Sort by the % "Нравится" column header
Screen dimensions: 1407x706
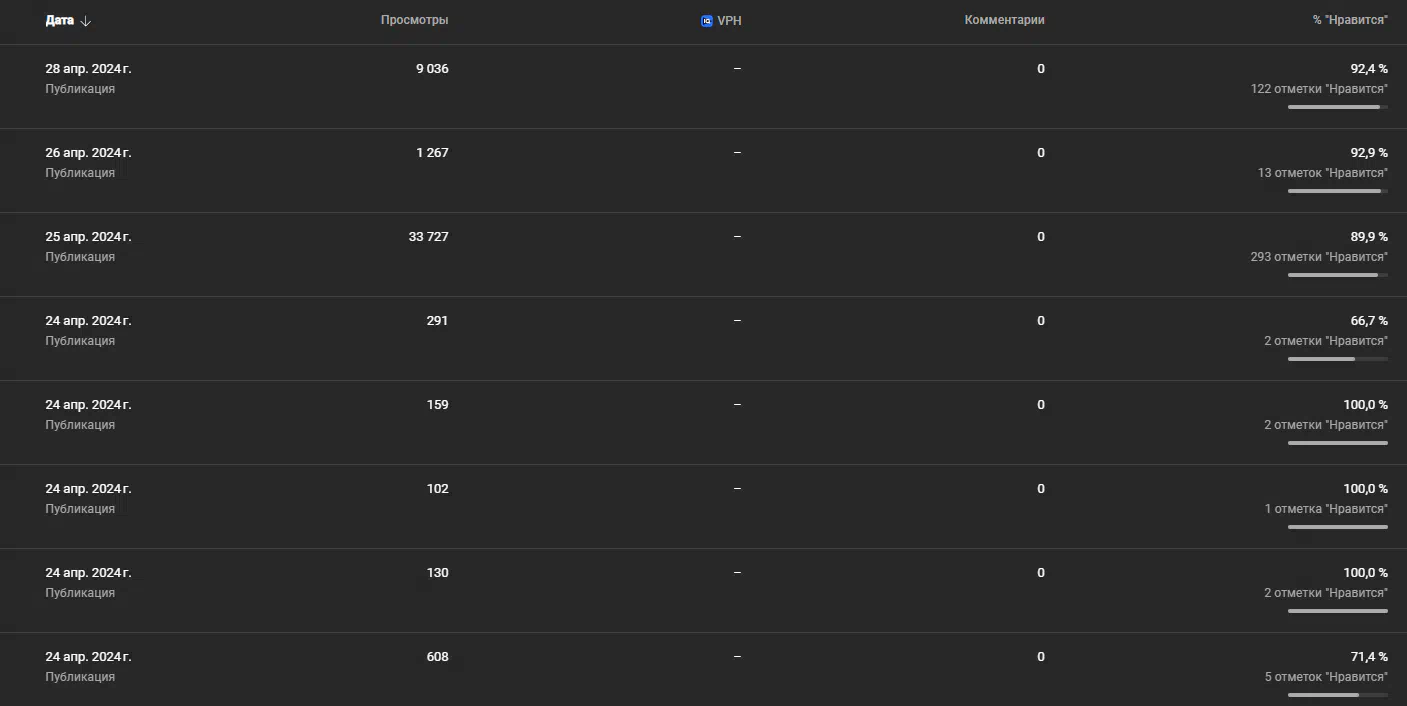[1350, 20]
